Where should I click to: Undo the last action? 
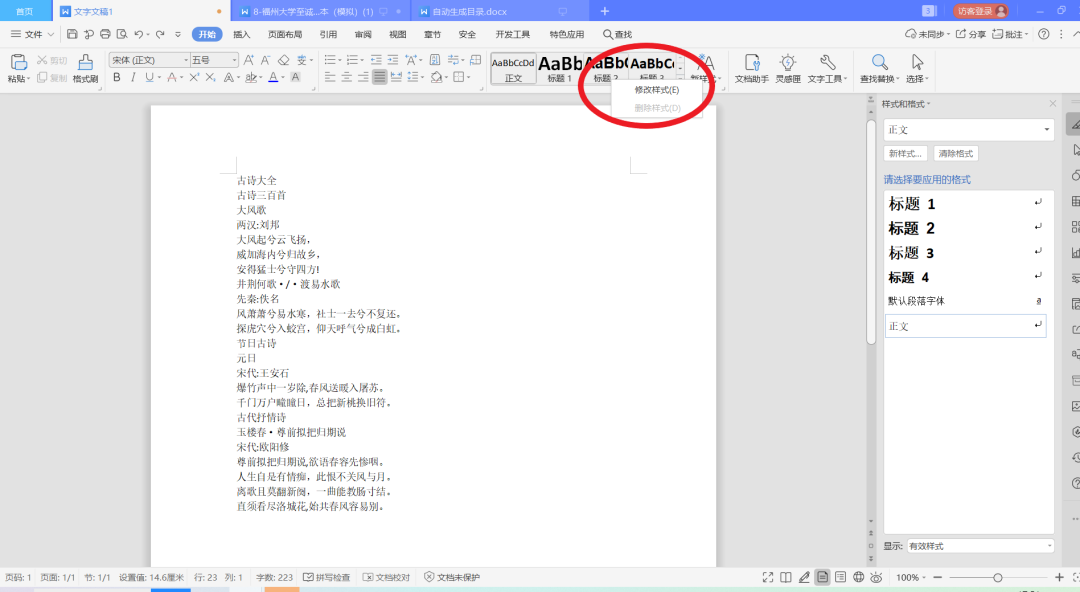click(x=138, y=34)
